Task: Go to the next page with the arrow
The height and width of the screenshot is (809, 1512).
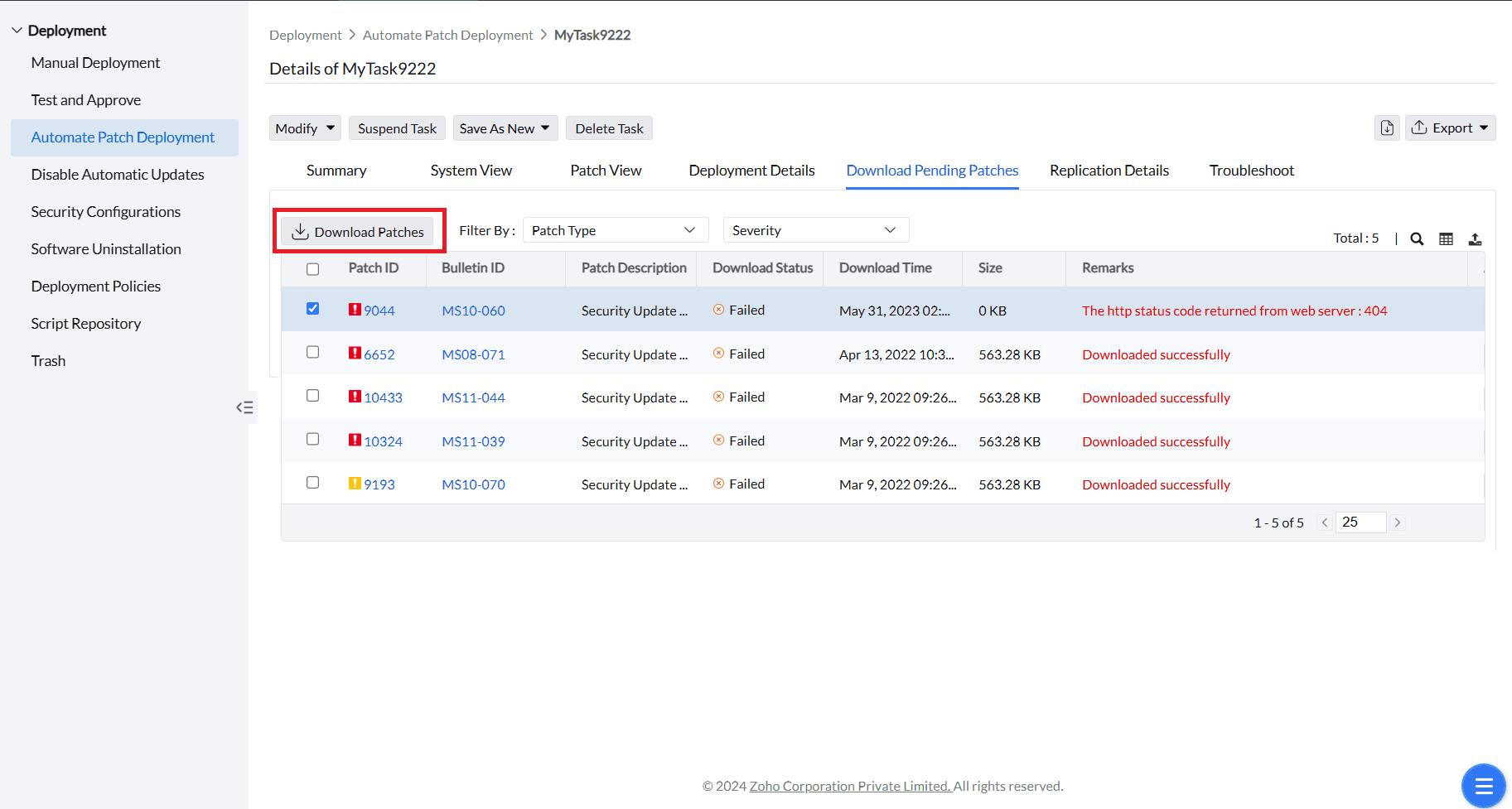Action: click(1398, 522)
